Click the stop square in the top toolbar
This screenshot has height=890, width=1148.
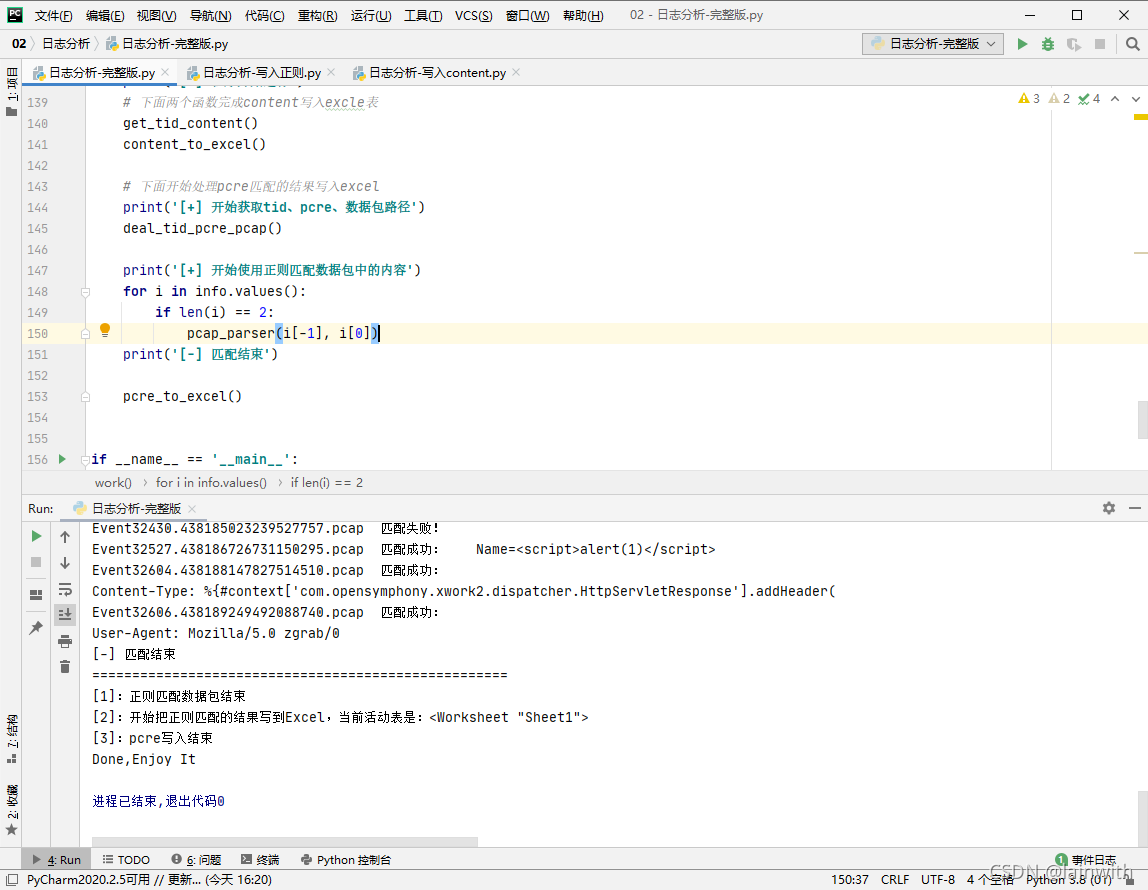1100,44
